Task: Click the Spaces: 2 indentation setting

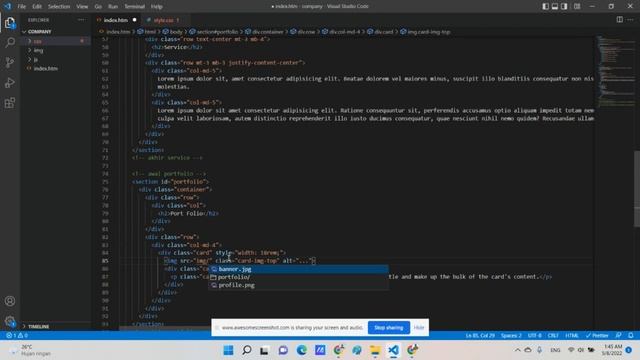Action: click(x=511, y=336)
